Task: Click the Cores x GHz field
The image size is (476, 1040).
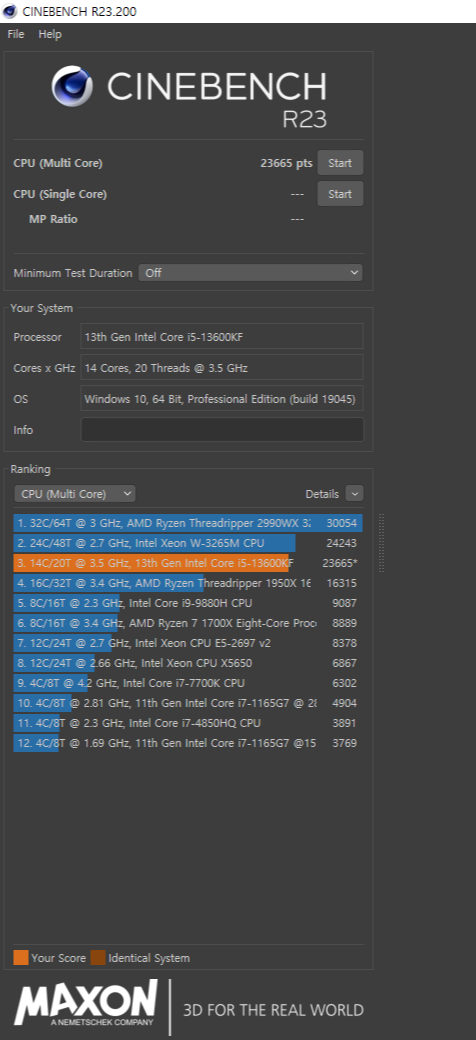Action: click(222, 367)
